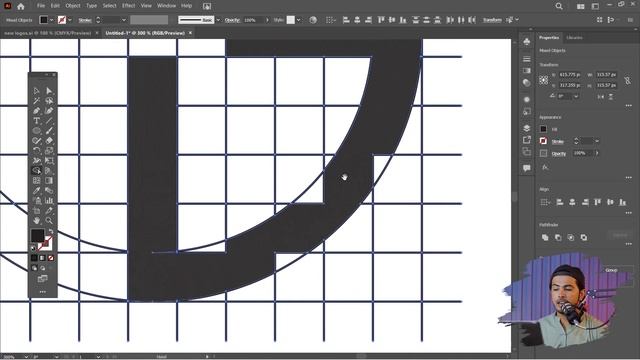The height and width of the screenshot is (360, 640).
Task: Select the Lasso tool
Action: click(49, 100)
